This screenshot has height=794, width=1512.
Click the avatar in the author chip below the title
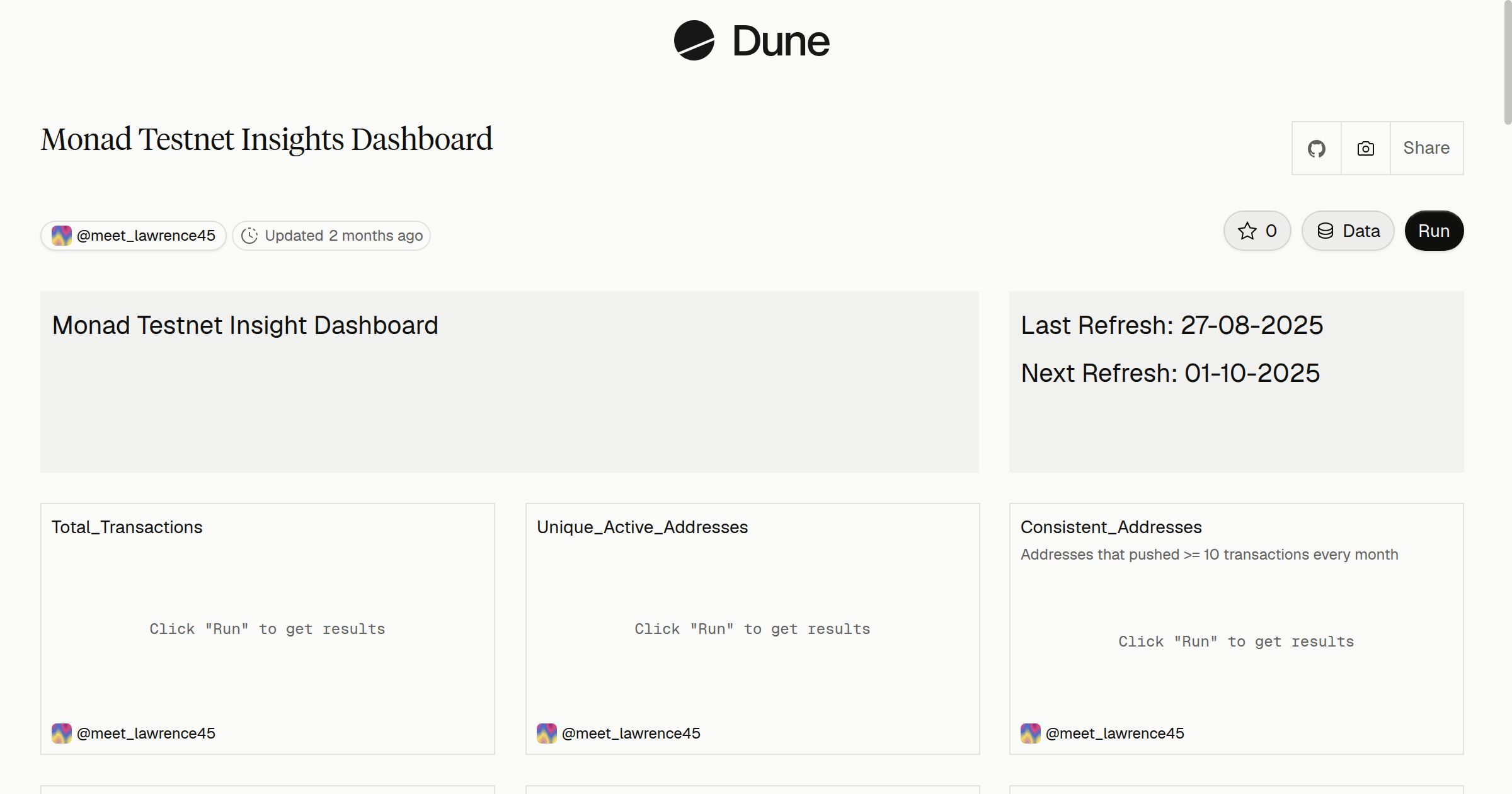[x=62, y=236]
